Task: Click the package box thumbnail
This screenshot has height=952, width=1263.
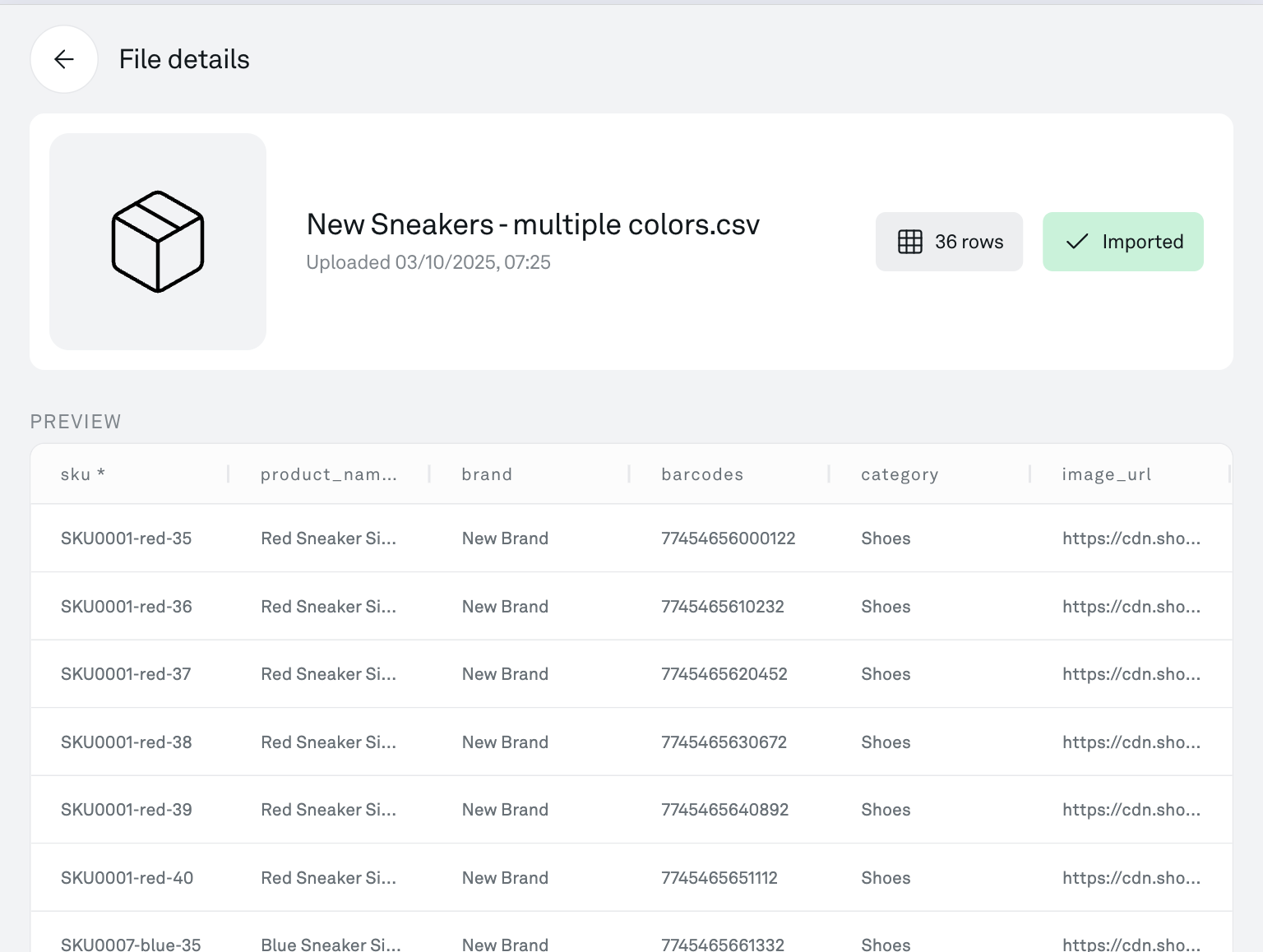Action: tap(158, 242)
